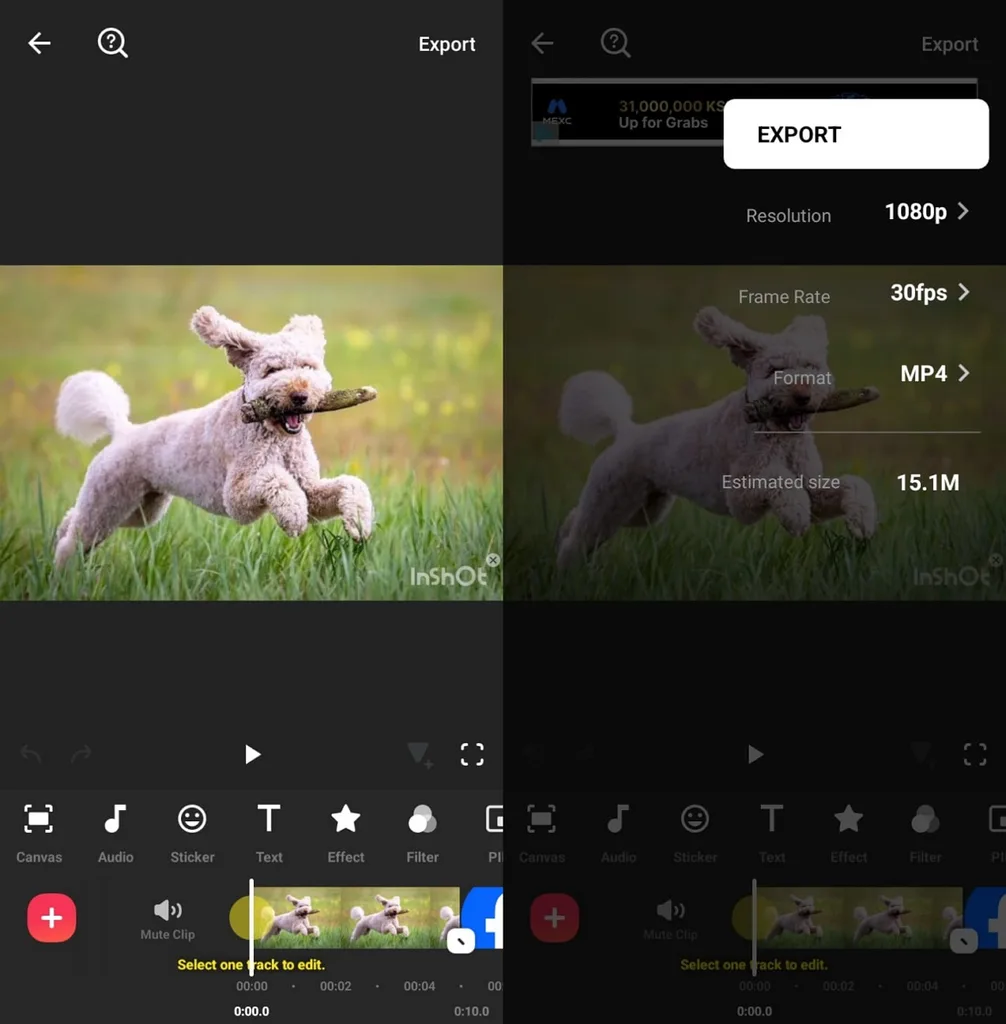Screen dimensions: 1006x1024
Task: Tap dimmed dog clip in right timeline
Action: (x=859, y=917)
